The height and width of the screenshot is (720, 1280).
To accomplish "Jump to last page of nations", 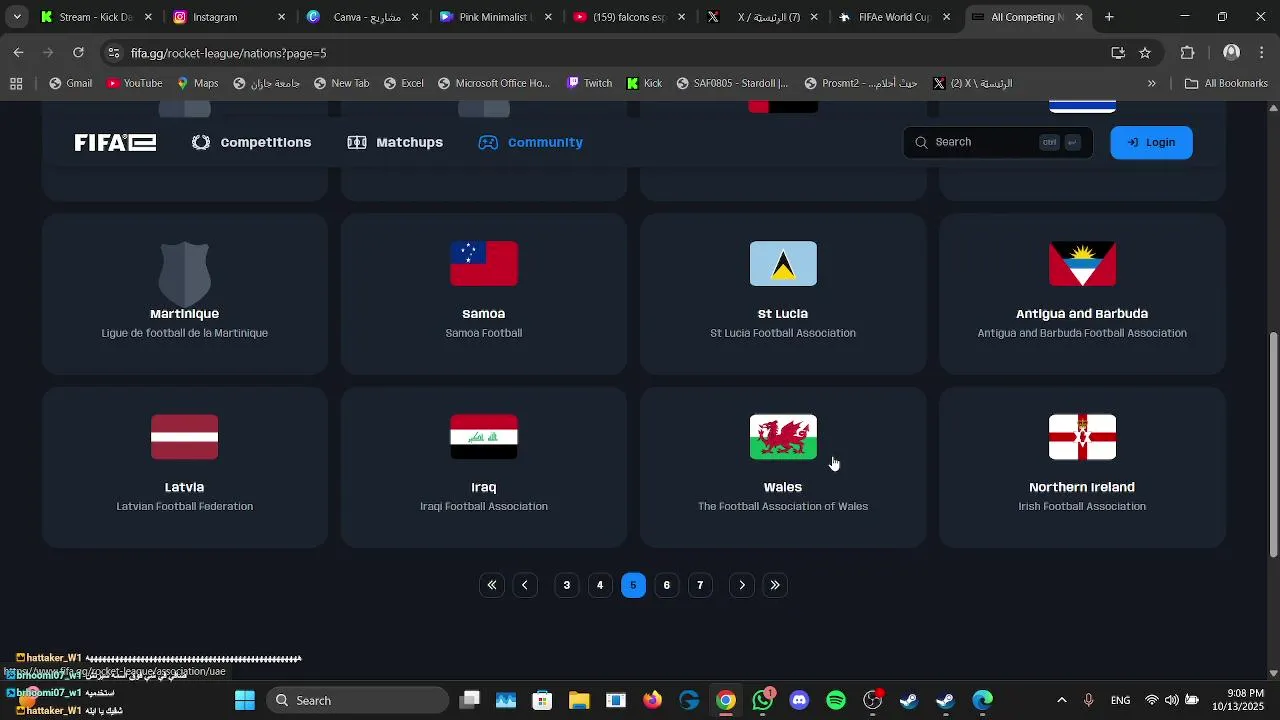I will point(775,585).
